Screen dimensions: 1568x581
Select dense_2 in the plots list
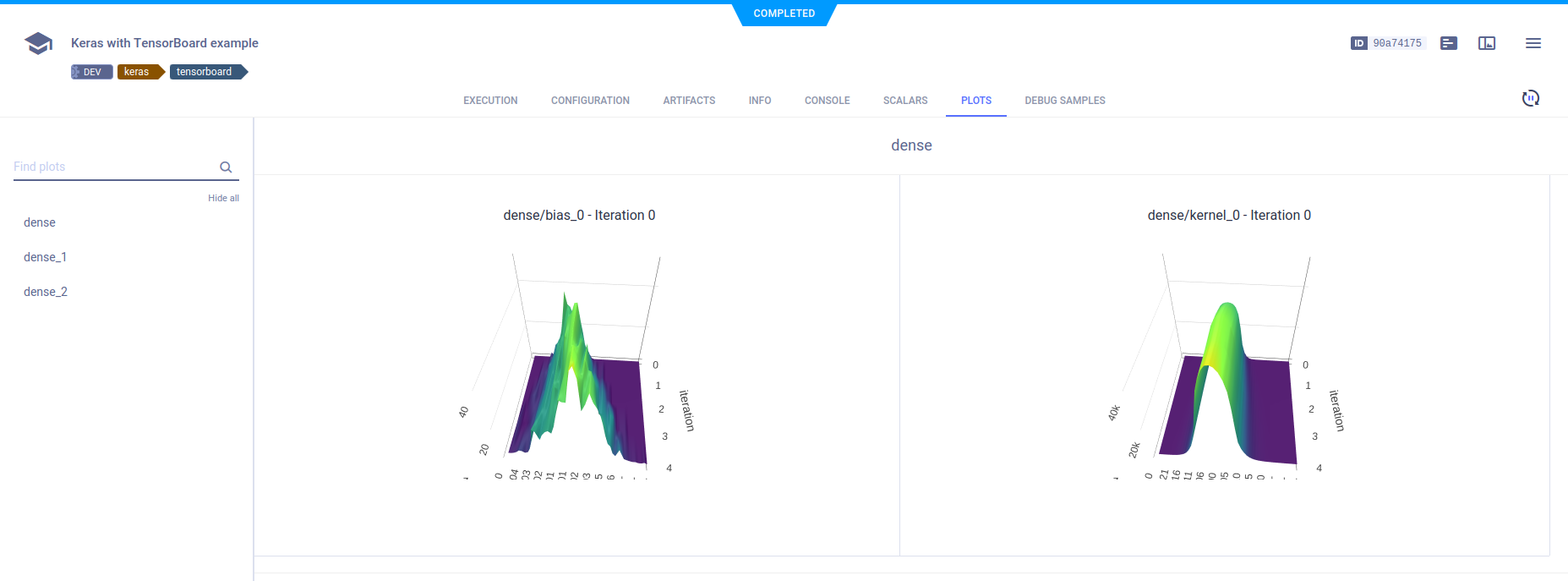pos(46,292)
